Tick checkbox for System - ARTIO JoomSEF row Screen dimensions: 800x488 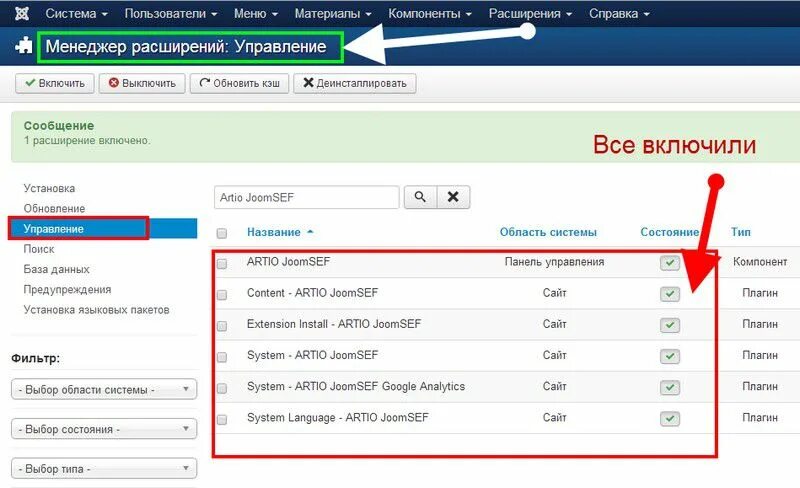coord(222,357)
